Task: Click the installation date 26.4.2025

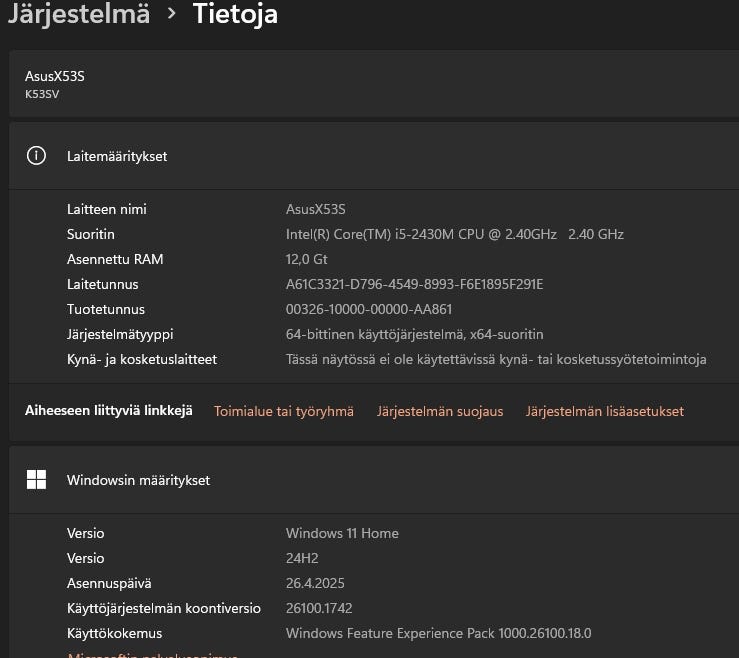Action: point(314,583)
